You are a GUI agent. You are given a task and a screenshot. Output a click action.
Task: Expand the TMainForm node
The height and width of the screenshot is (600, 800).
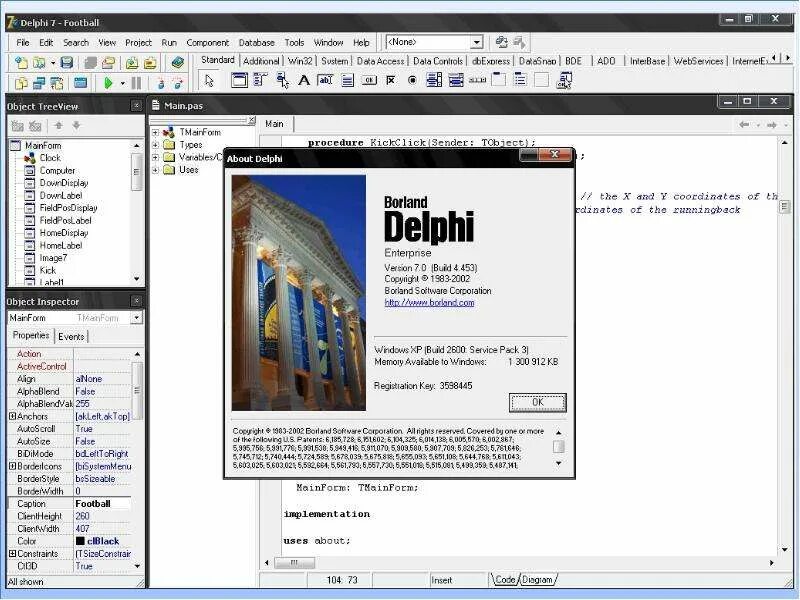(155, 132)
